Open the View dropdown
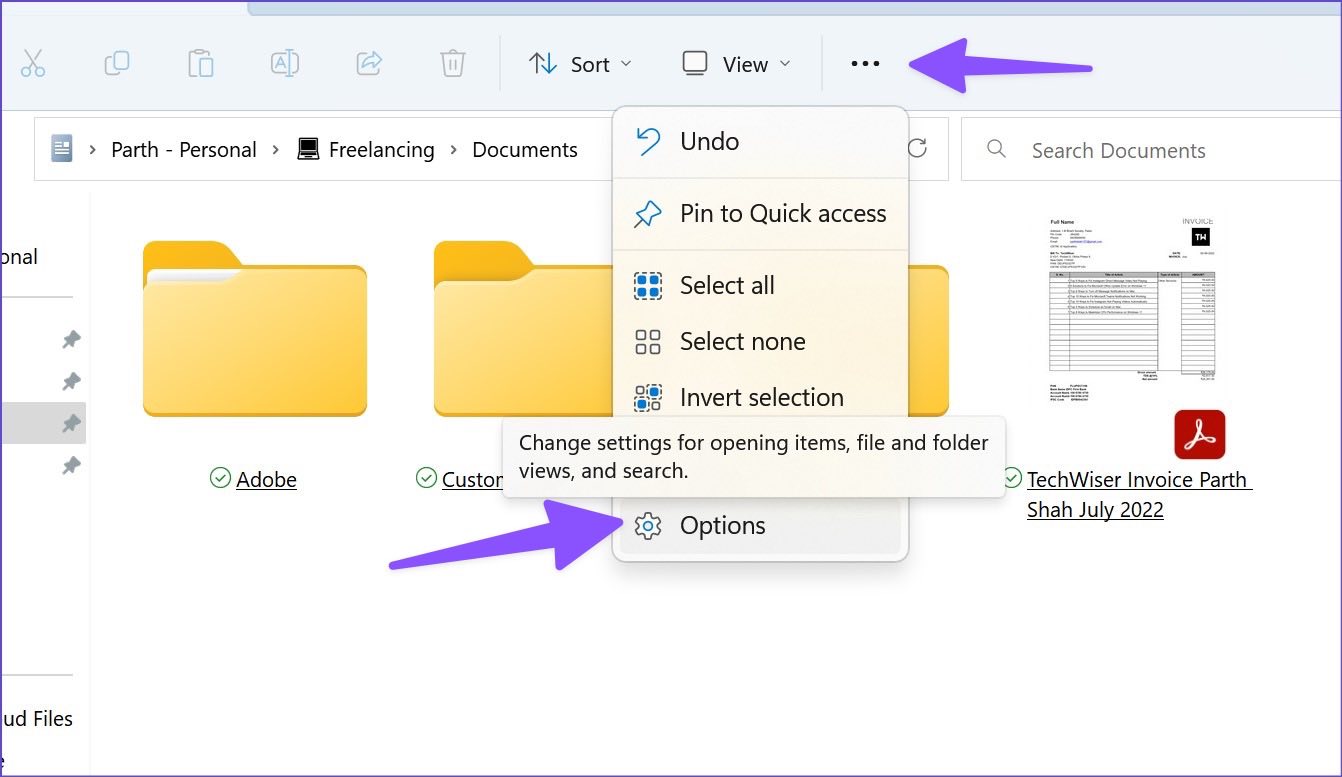The width and height of the screenshot is (1342, 777). point(736,64)
